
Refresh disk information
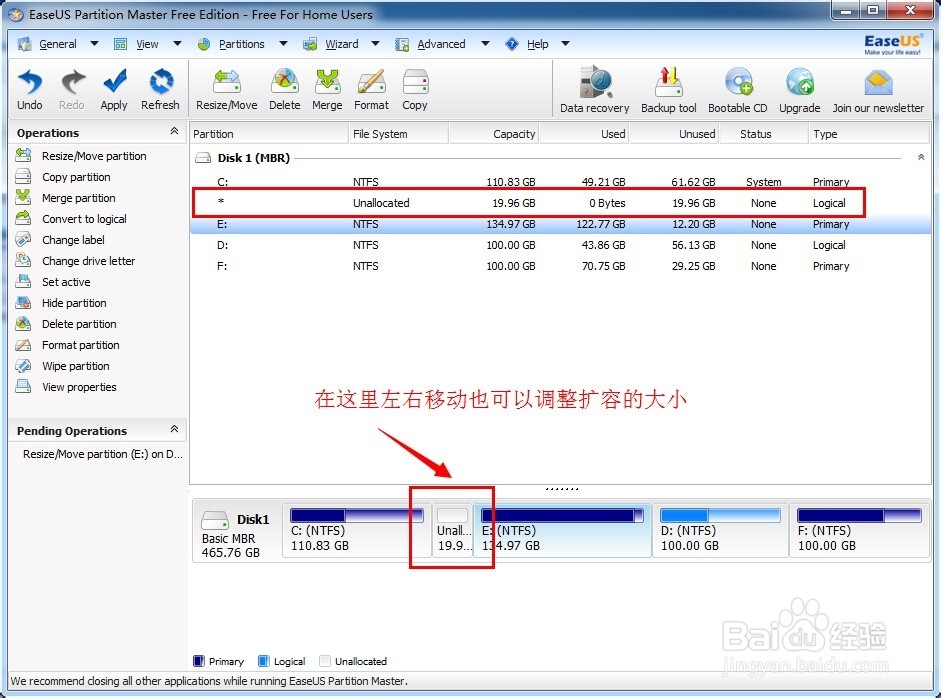point(160,89)
